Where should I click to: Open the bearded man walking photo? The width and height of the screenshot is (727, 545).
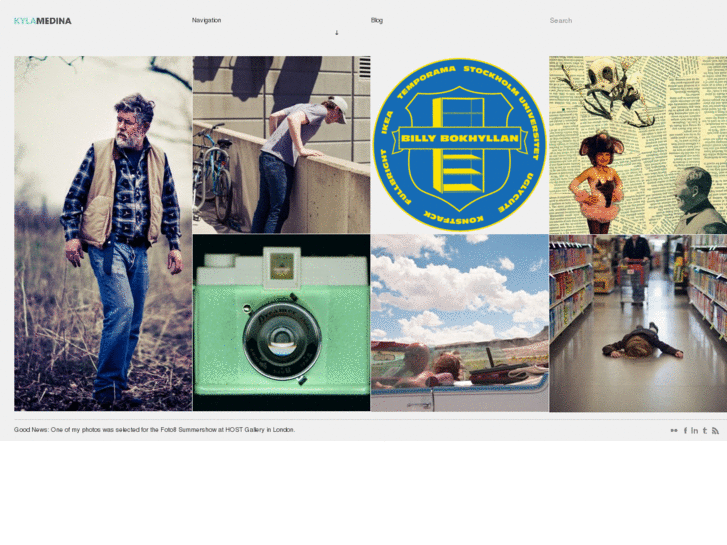coord(103,234)
